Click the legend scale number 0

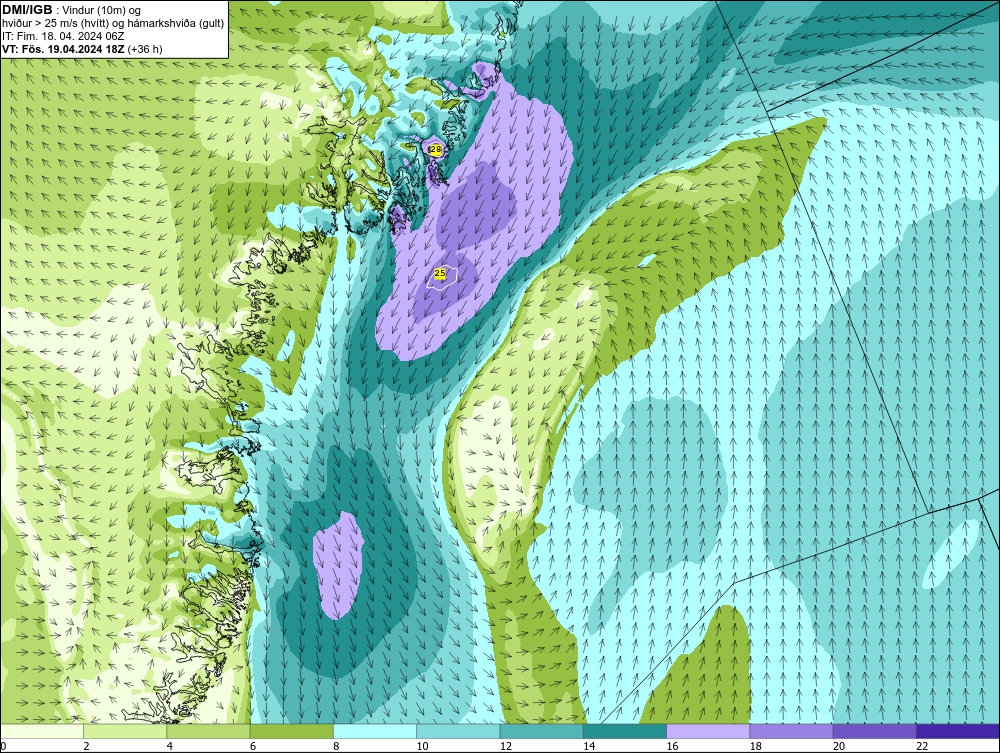click(x=3, y=746)
